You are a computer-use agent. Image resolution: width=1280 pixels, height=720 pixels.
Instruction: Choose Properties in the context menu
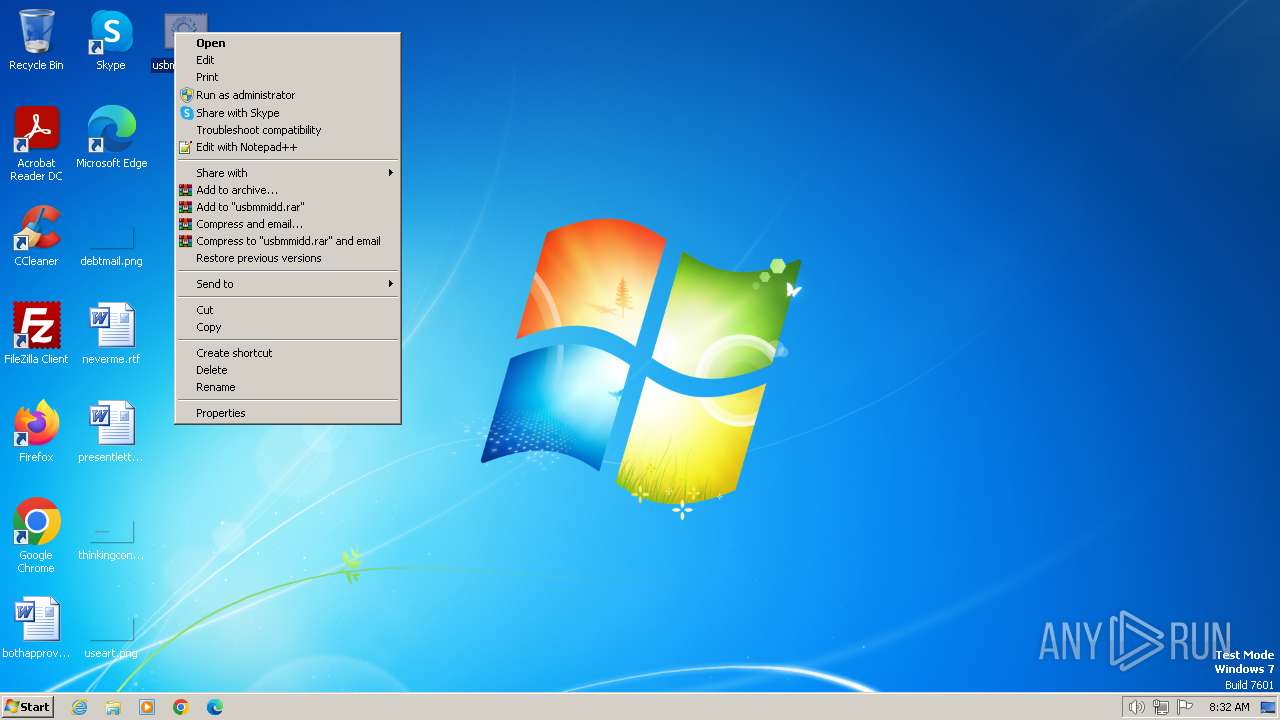pyautogui.click(x=288, y=413)
